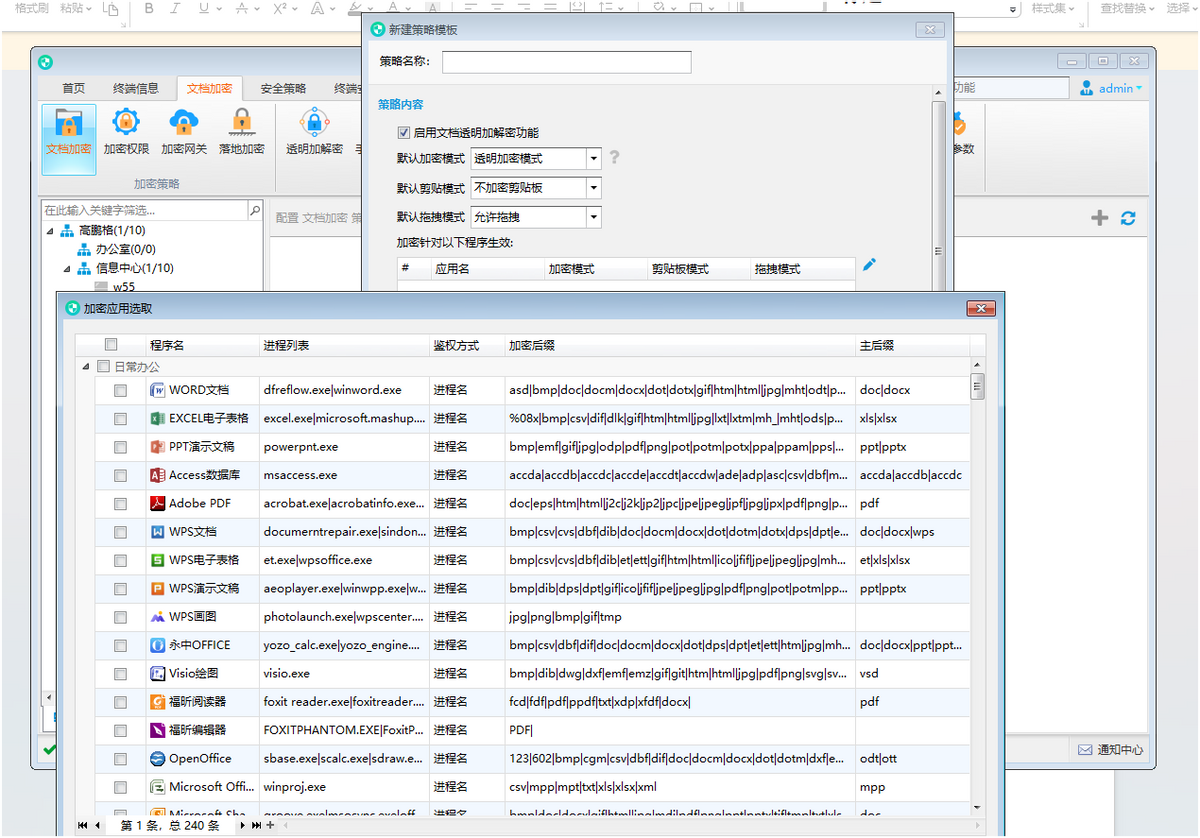Open the admin user dropdown
This screenshot has width=1200, height=838.
click(x=1112, y=88)
